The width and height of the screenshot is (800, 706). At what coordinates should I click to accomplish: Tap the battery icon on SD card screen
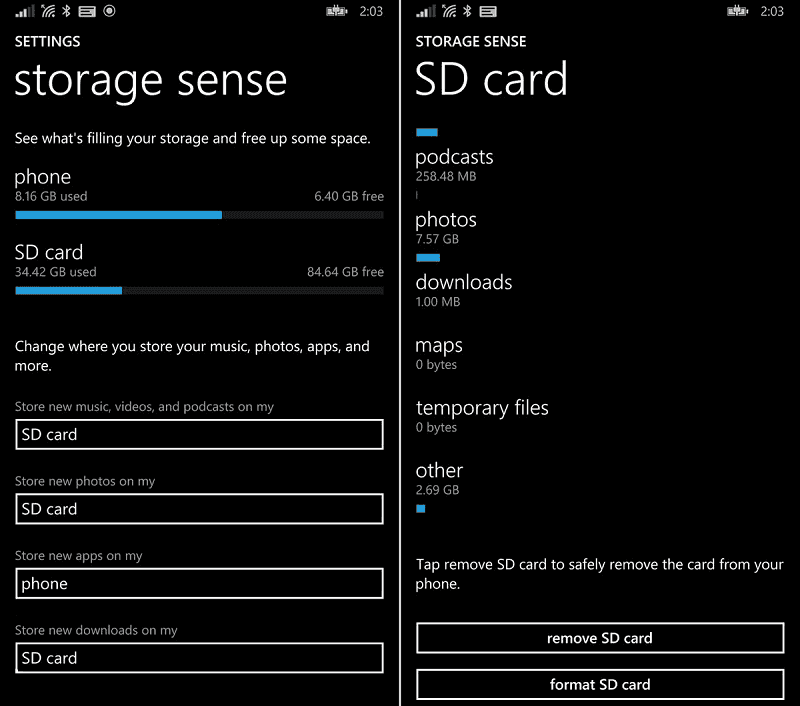pyautogui.click(x=739, y=11)
